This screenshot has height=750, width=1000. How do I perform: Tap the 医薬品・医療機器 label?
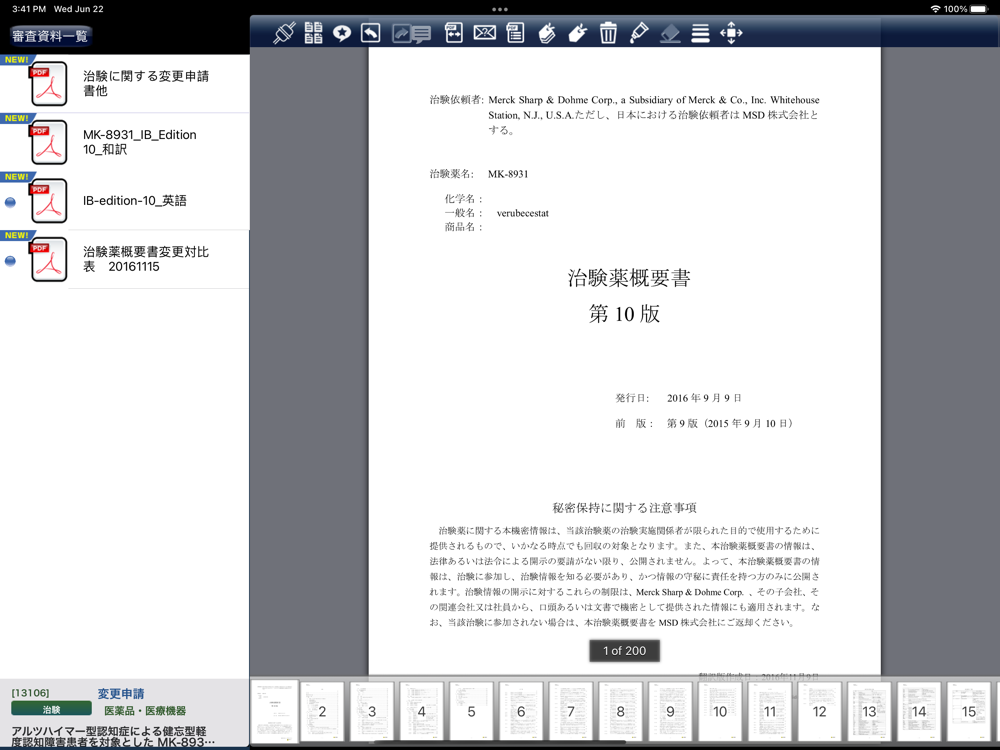coord(145,710)
